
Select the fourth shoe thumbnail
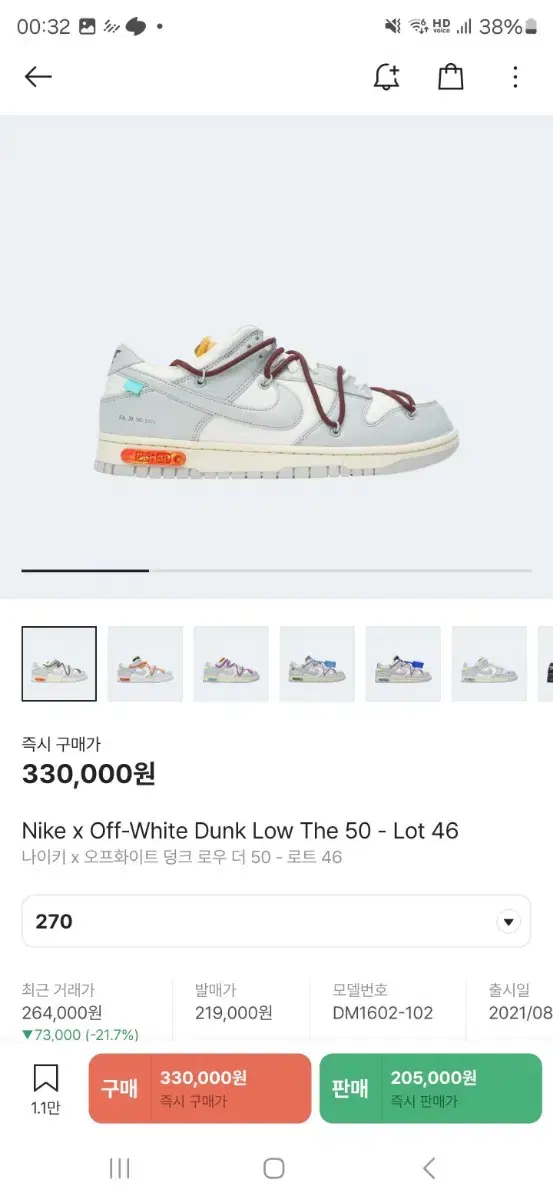tap(317, 664)
